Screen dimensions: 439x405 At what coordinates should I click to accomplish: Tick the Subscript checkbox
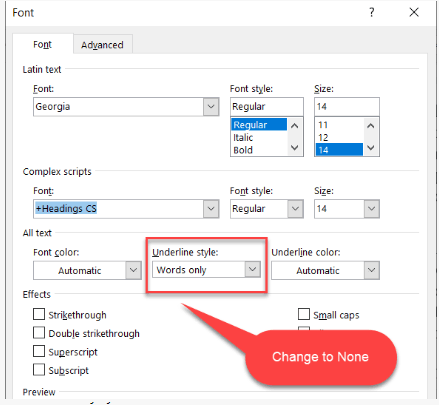[x=39, y=369]
